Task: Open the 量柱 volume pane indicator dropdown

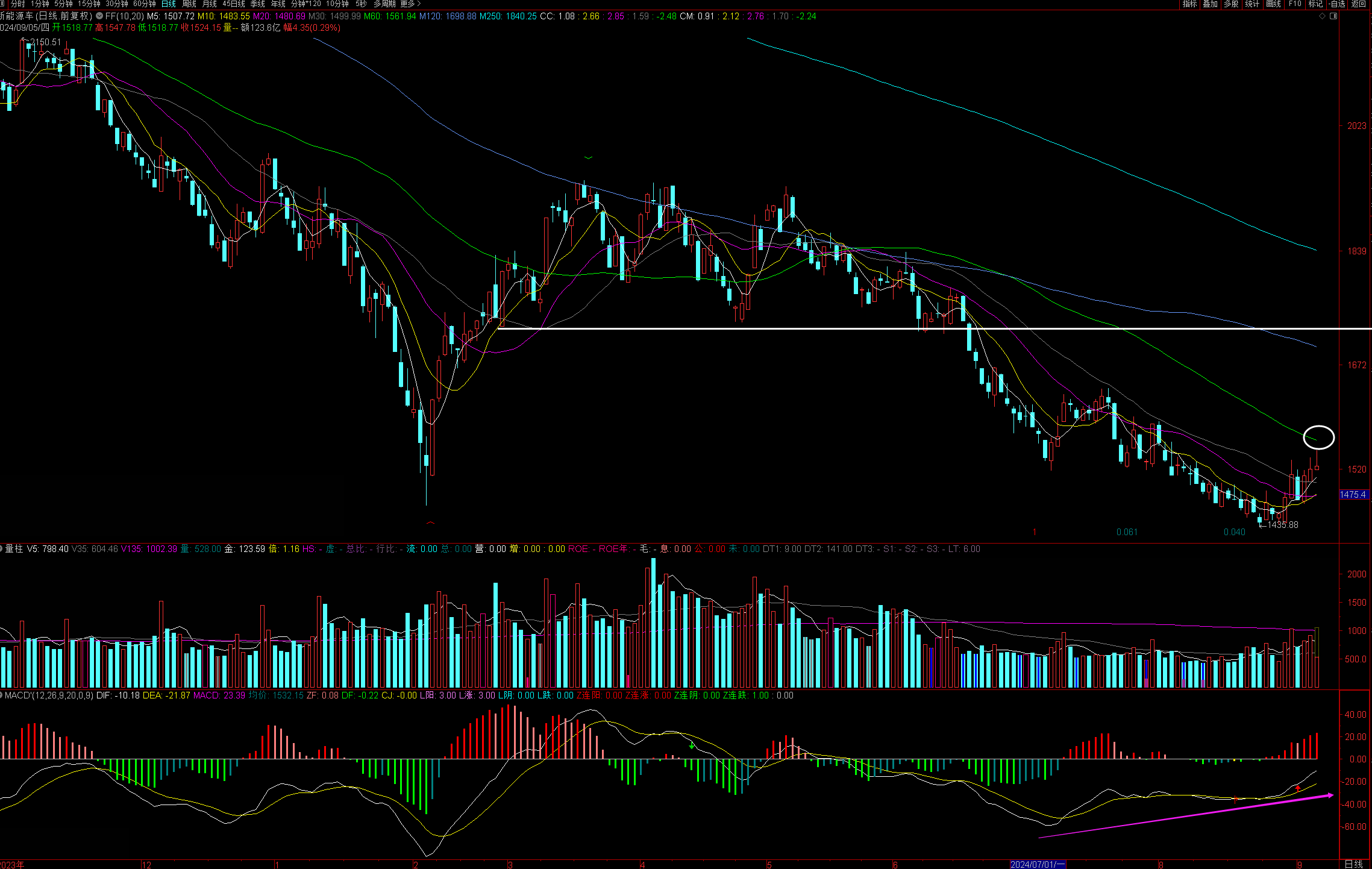Action: (x=2, y=549)
